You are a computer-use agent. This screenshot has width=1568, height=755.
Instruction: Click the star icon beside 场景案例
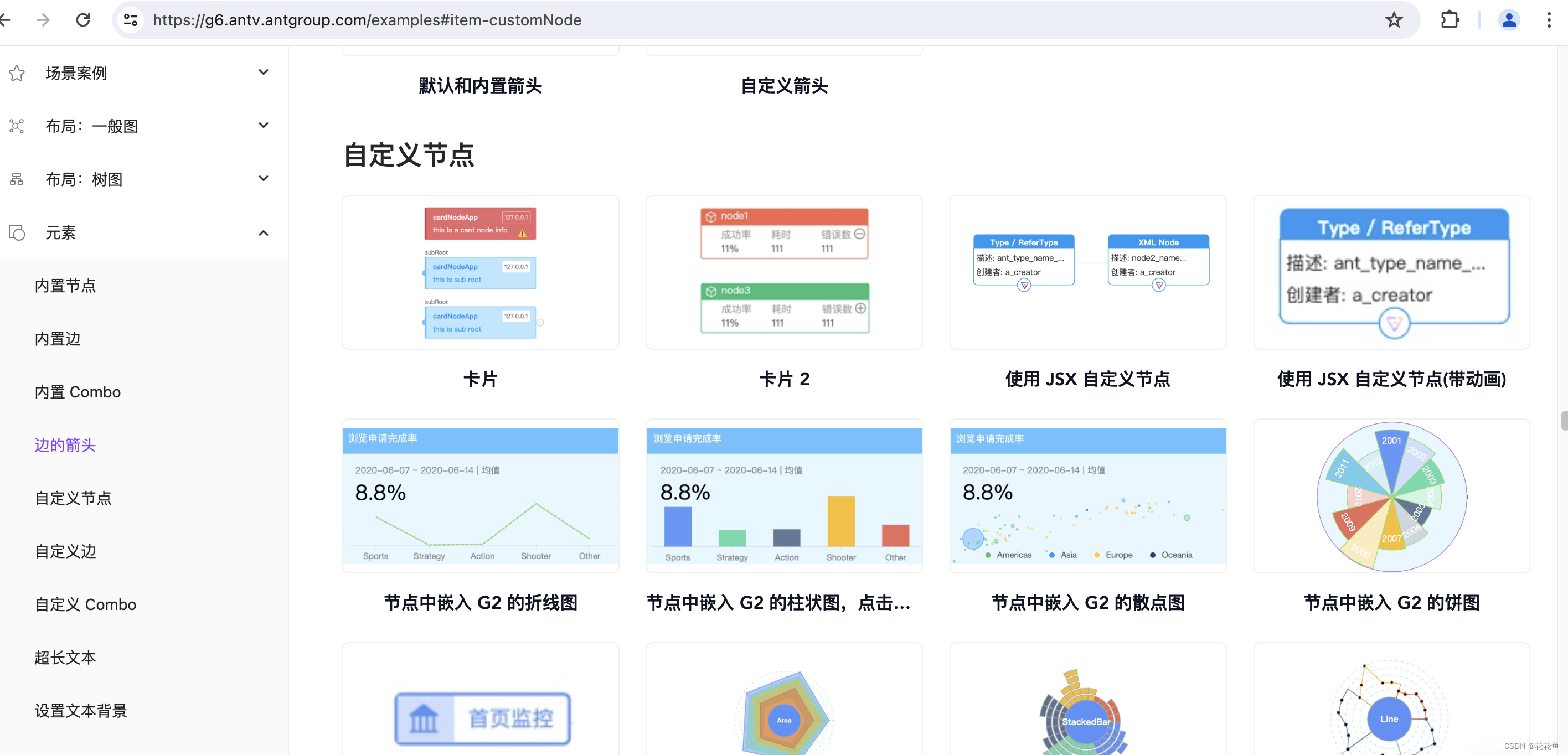pyautogui.click(x=17, y=73)
